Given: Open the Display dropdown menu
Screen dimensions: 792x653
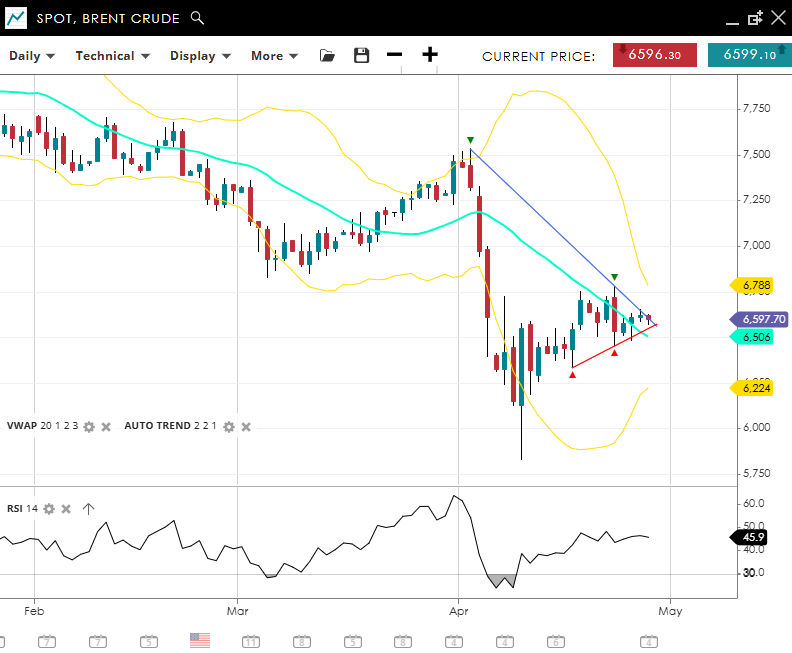Looking at the screenshot, I should [200, 56].
